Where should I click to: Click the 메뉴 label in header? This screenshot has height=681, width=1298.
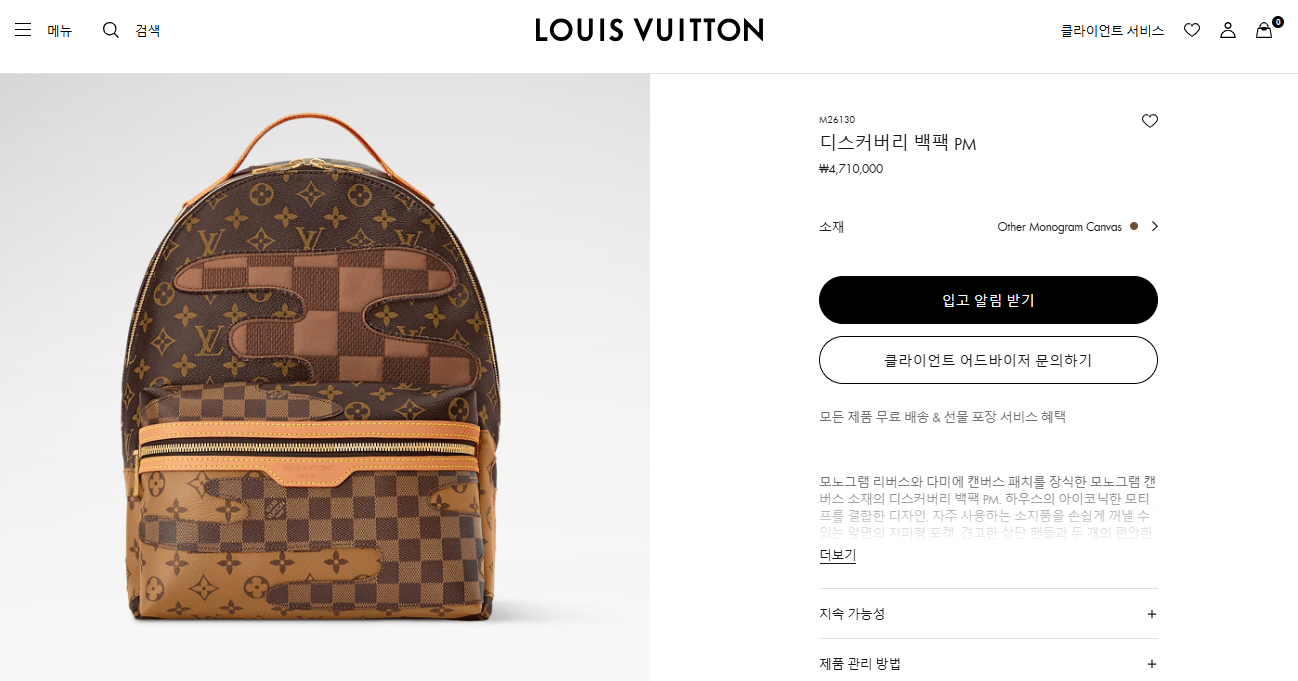[x=60, y=31]
